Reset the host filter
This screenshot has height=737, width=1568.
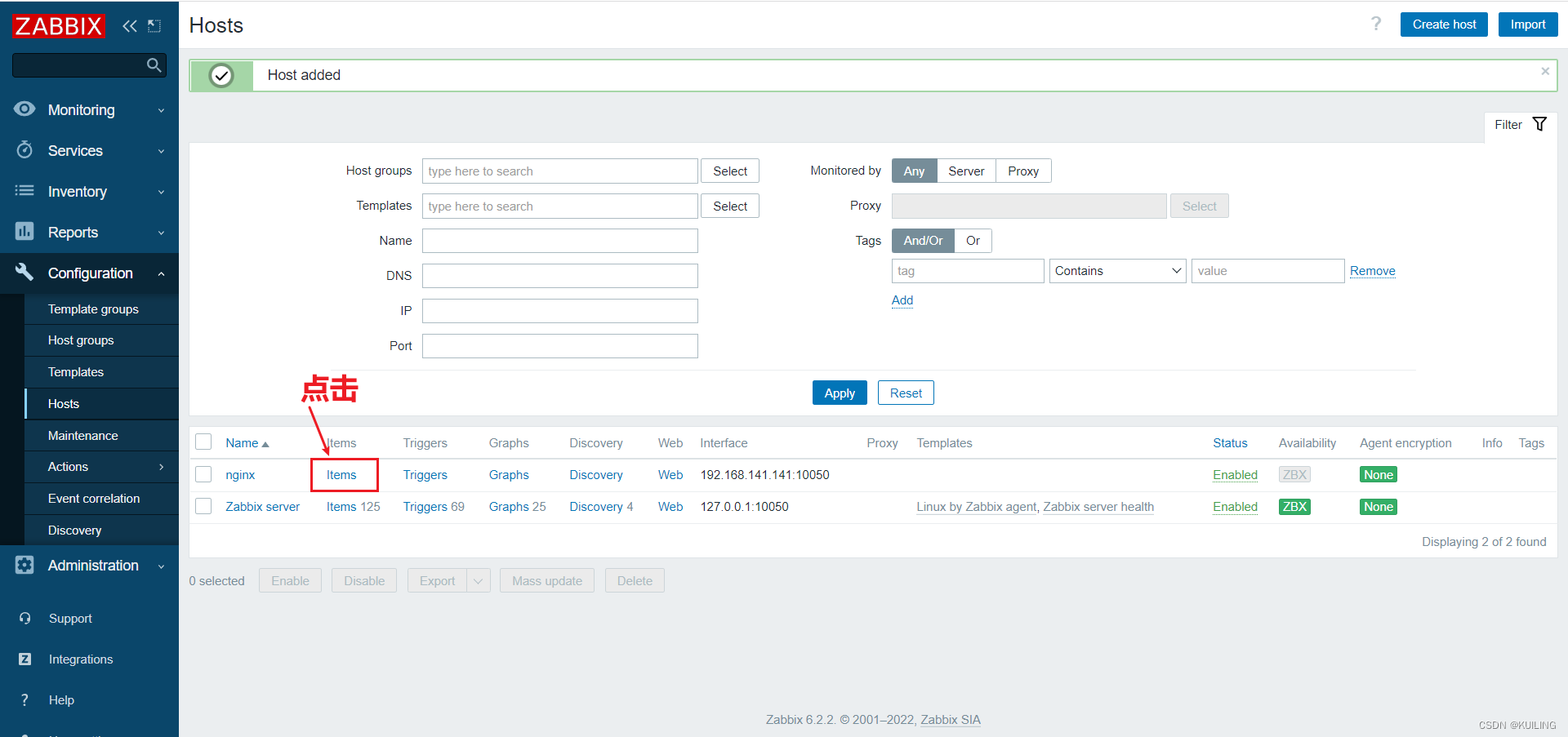(x=906, y=393)
